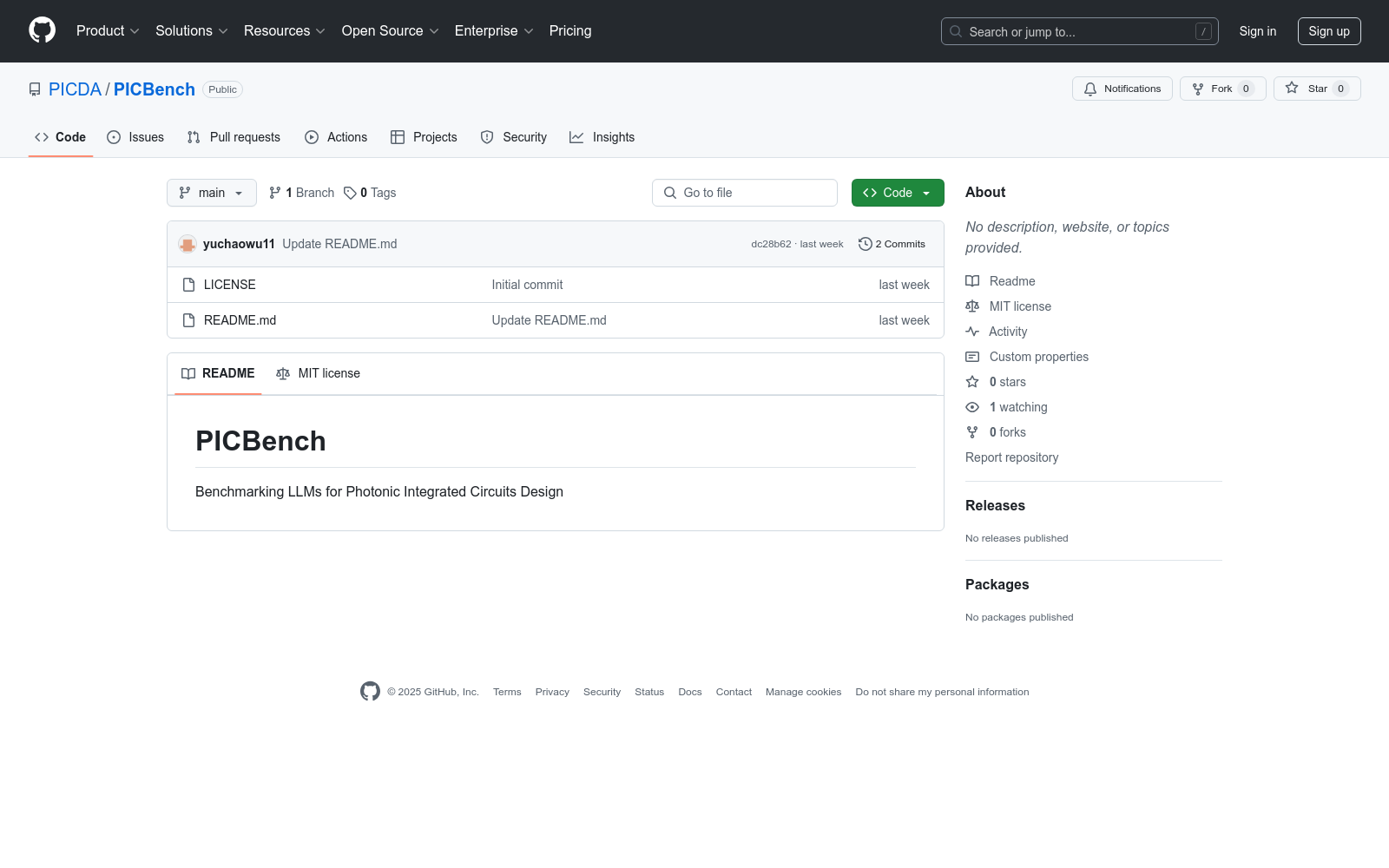Click the Sign in link
This screenshot has height=868, width=1389.
point(1258,31)
